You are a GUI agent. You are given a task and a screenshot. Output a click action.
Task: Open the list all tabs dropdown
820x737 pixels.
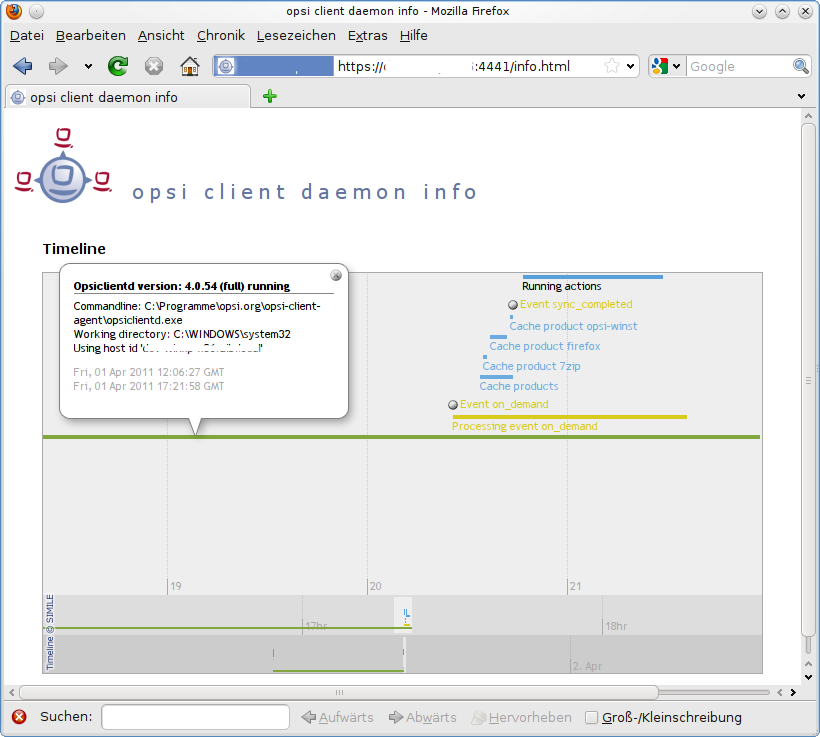(x=801, y=96)
